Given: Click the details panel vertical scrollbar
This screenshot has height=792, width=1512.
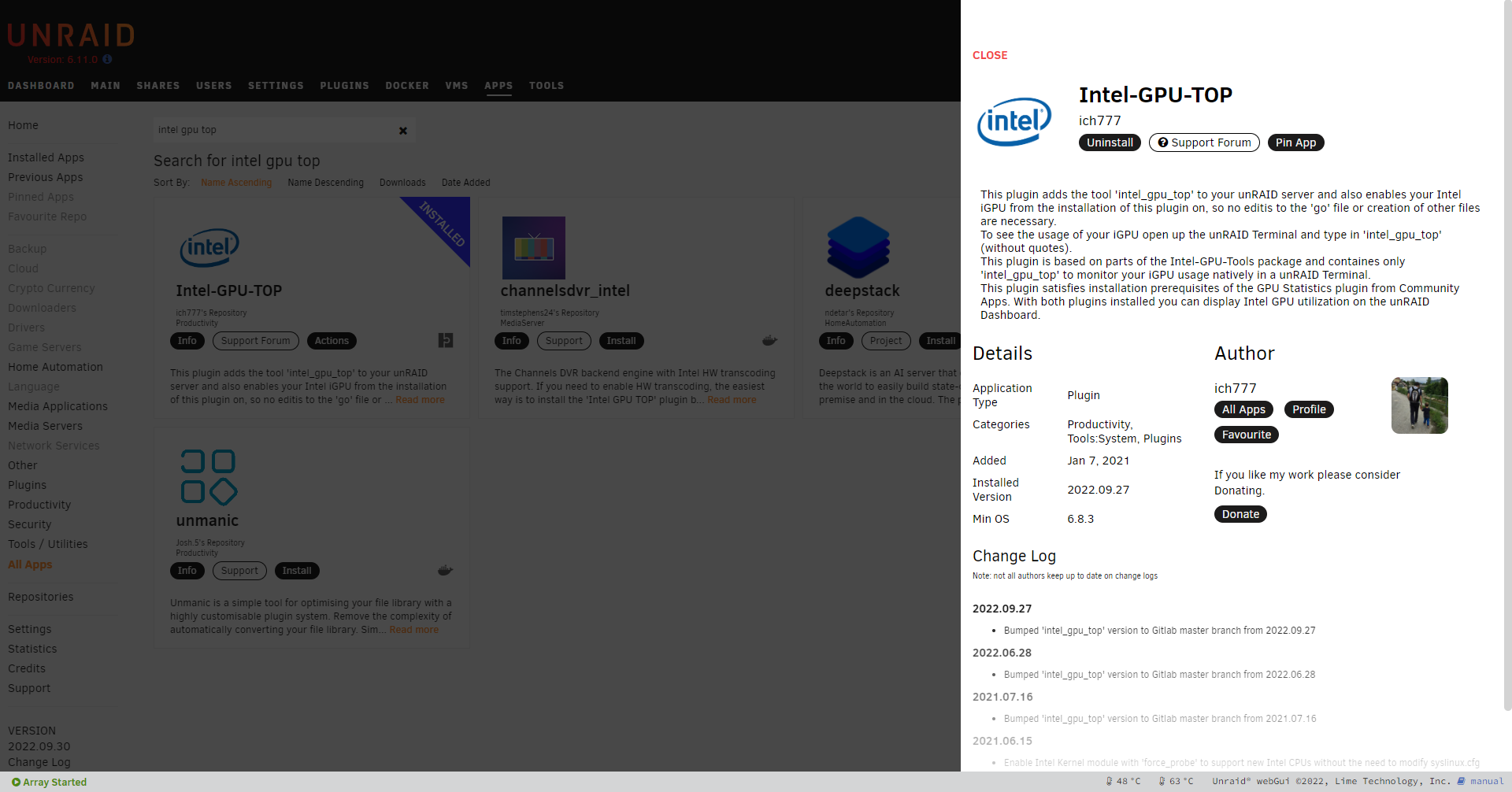Looking at the screenshot, I should tap(1507, 354).
